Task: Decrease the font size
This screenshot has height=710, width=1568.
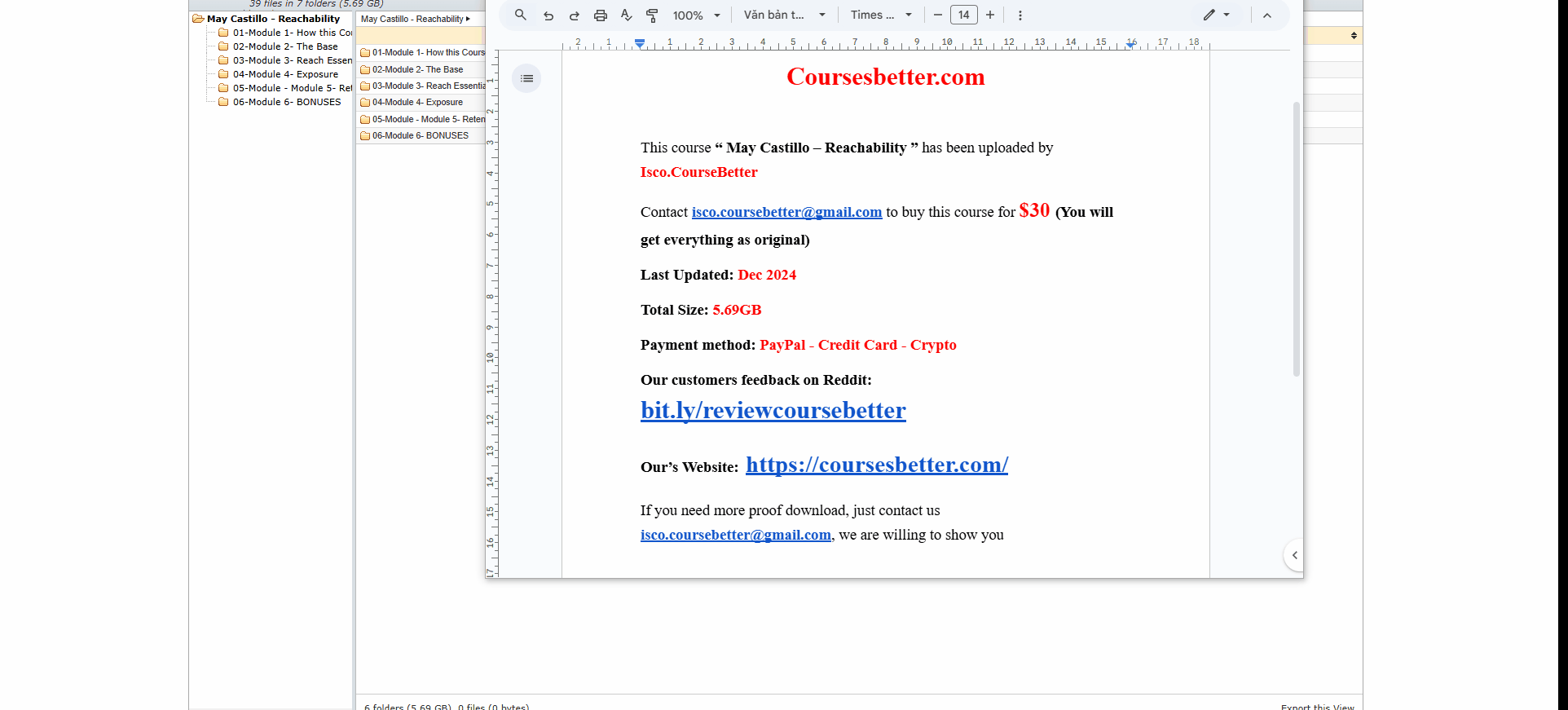Action: pyautogui.click(x=937, y=15)
